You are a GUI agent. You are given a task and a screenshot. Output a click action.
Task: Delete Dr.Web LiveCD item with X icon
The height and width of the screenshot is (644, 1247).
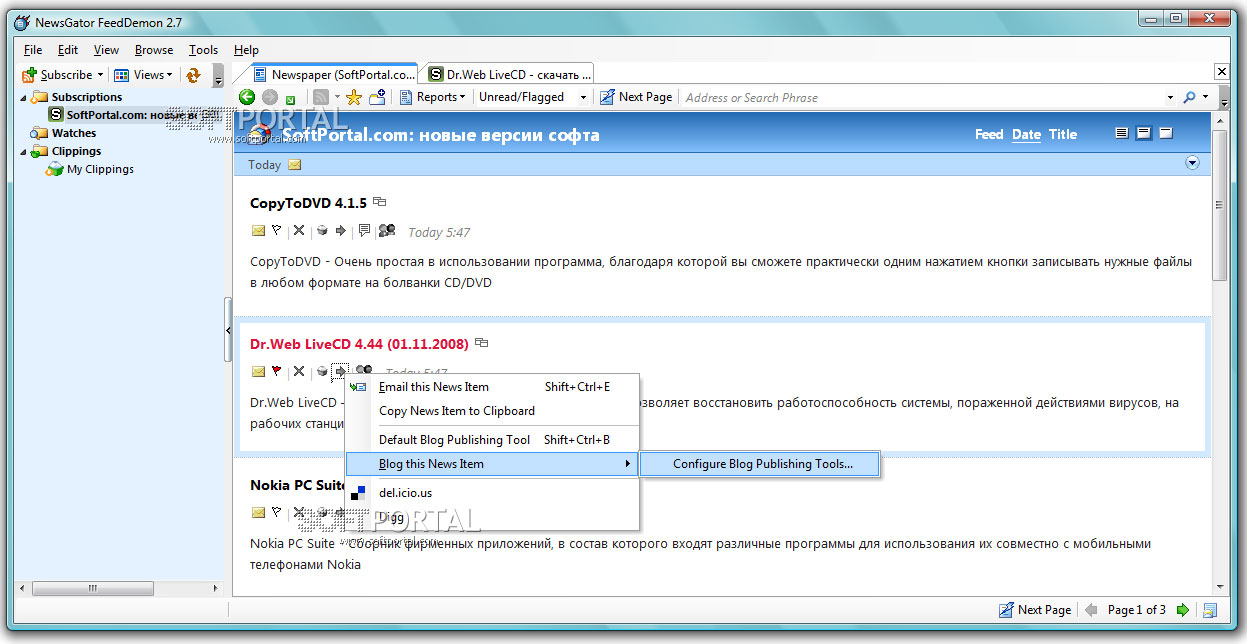tap(298, 372)
